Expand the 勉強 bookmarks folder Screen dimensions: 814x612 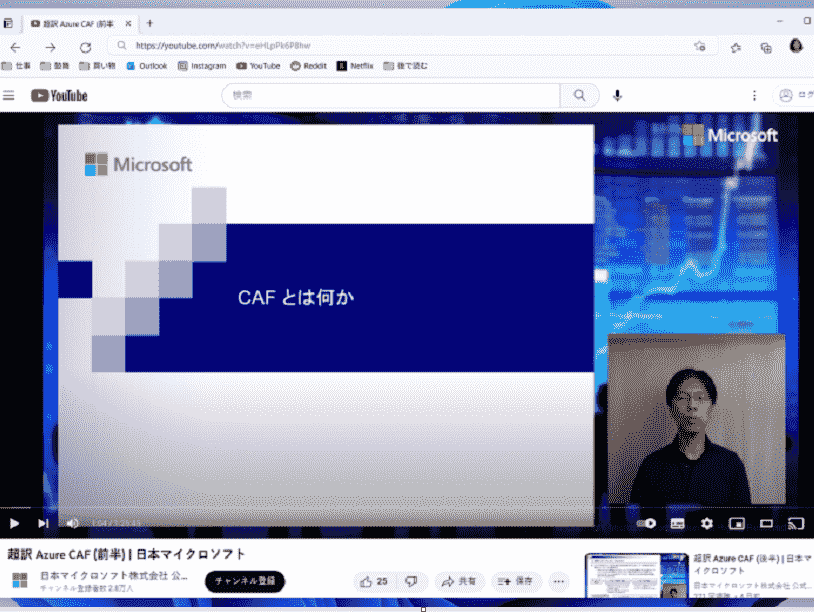[x=55, y=66]
